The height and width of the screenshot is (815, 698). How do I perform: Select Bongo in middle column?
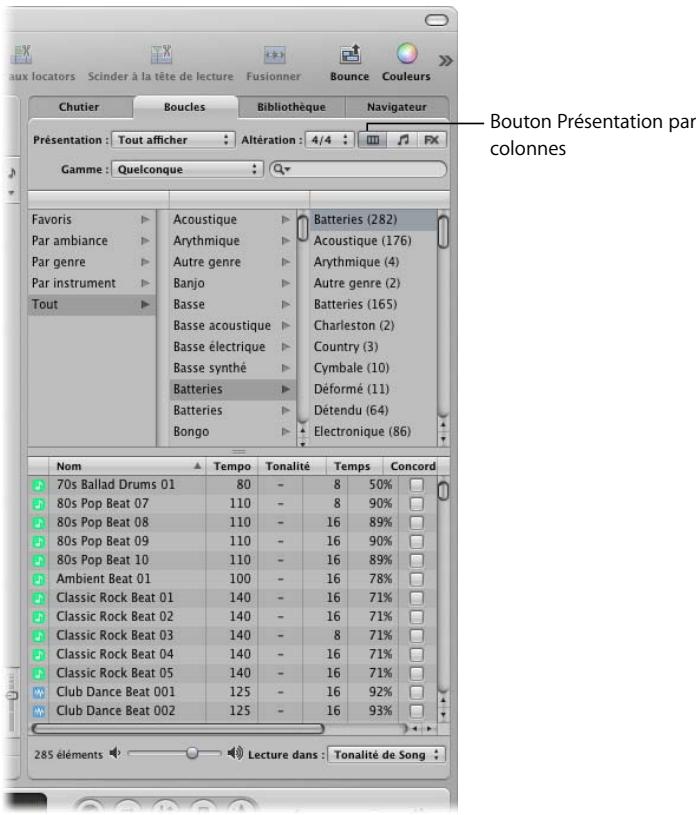click(x=232, y=431)
